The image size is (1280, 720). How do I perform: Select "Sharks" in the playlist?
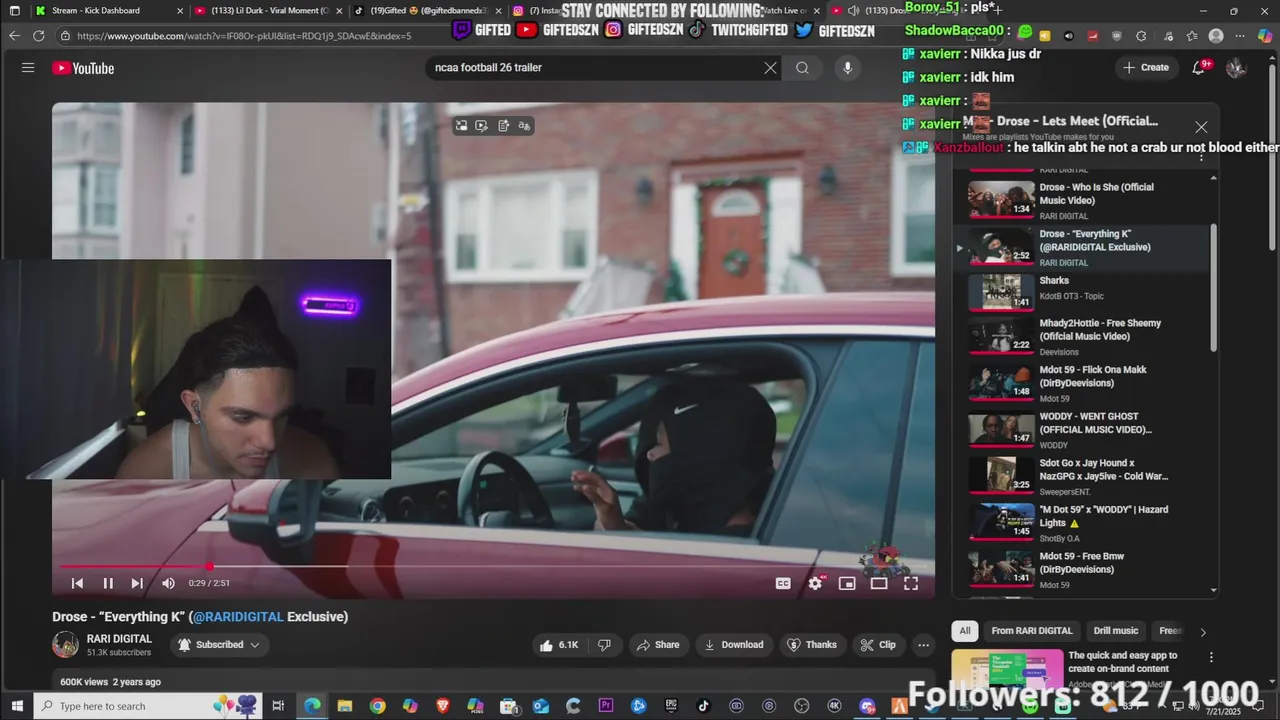click(1080, 293)
